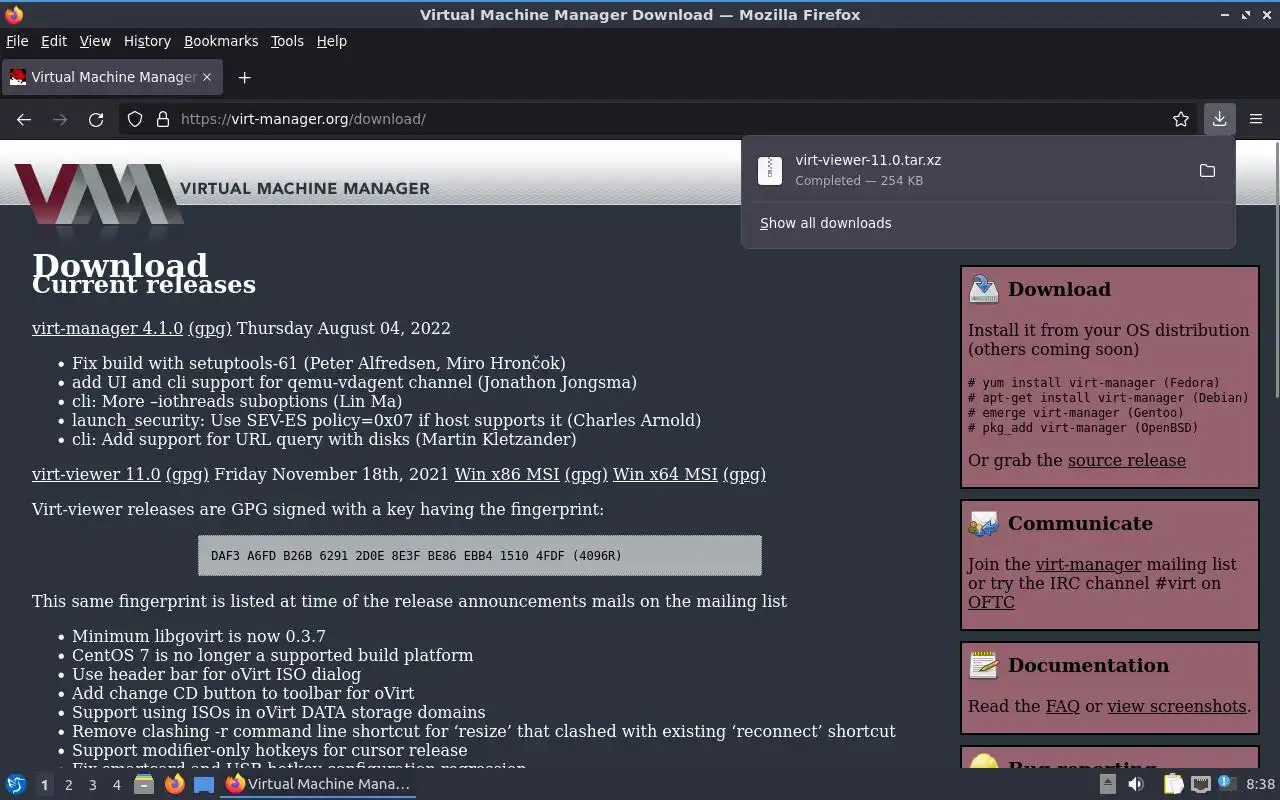Open the Lubuntu start menu icon
Screen dimensions: 1280x800
[16, 784]
